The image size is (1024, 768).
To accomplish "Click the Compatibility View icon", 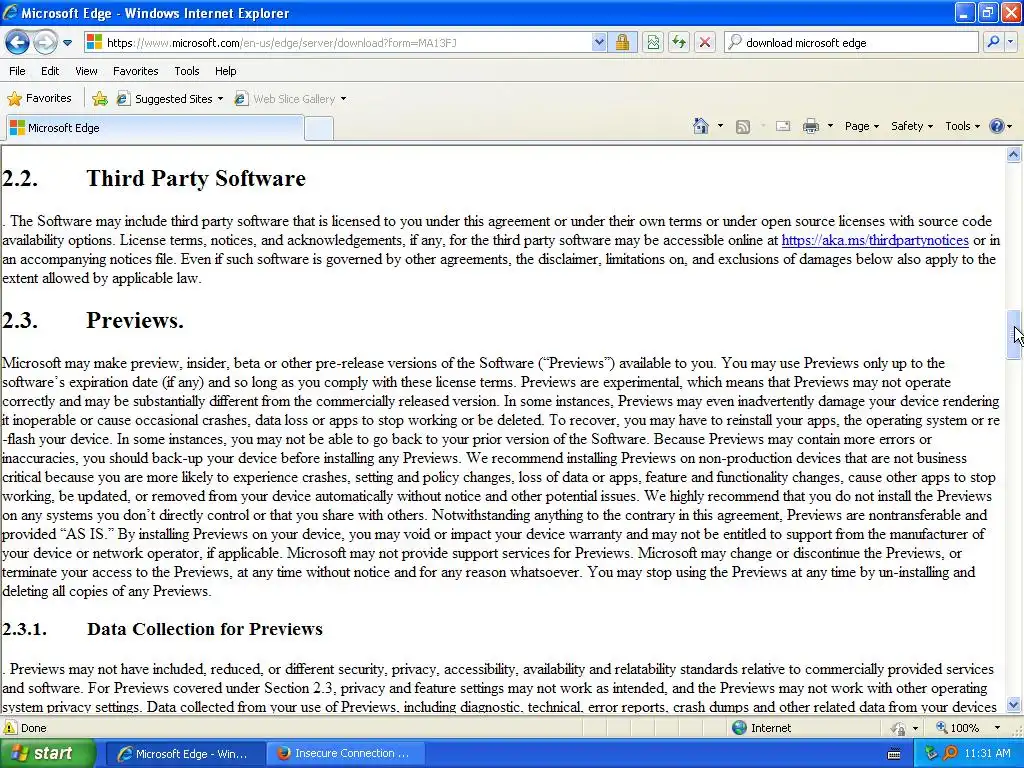I will coord(653,43).
